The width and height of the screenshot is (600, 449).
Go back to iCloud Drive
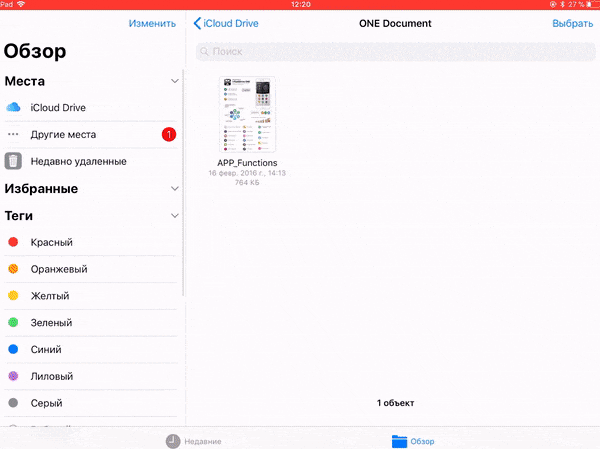click(226, 23)
